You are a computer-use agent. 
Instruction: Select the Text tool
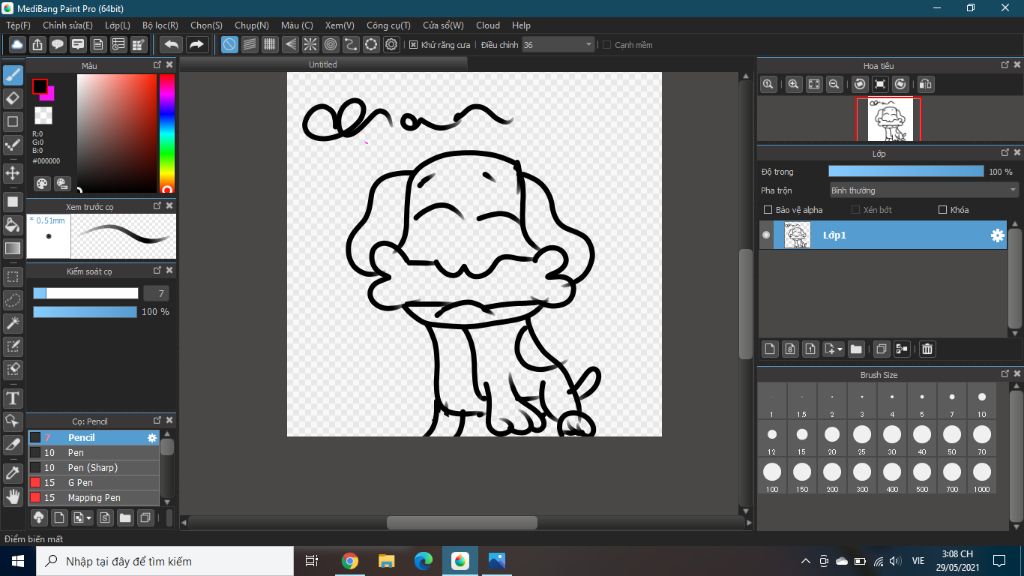click(13, 398)
